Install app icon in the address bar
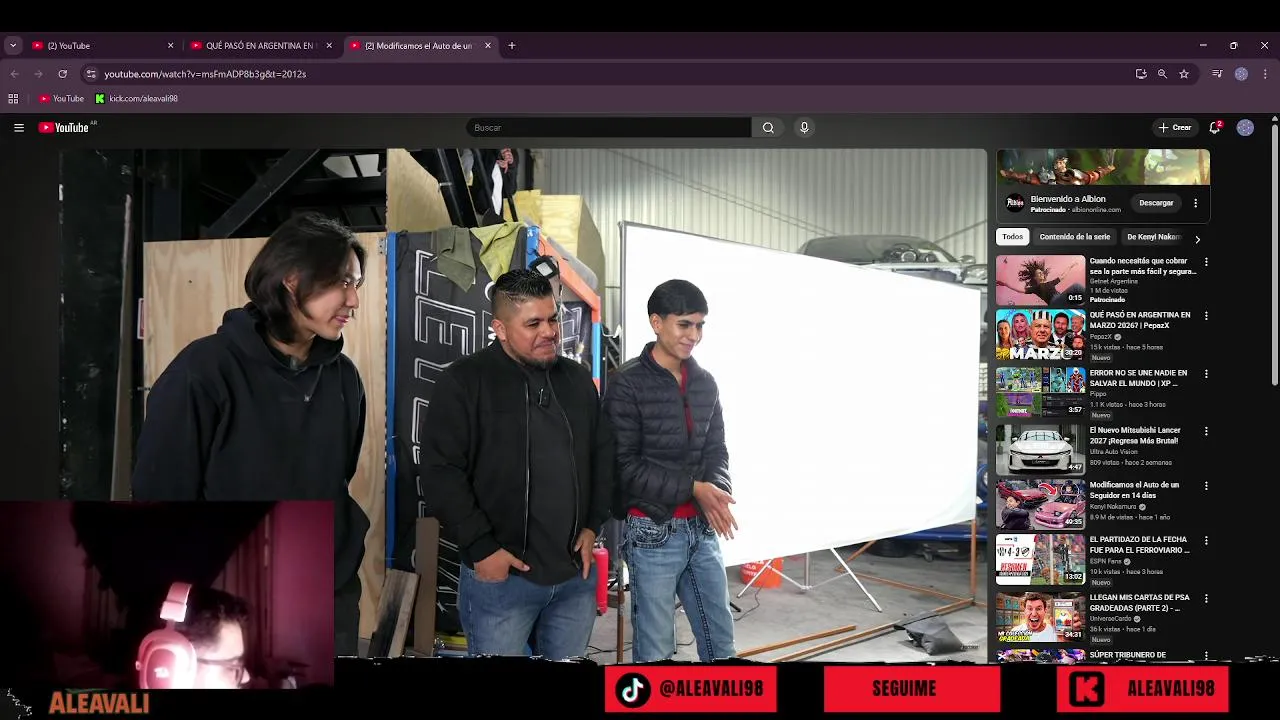 coord(1141,74)
